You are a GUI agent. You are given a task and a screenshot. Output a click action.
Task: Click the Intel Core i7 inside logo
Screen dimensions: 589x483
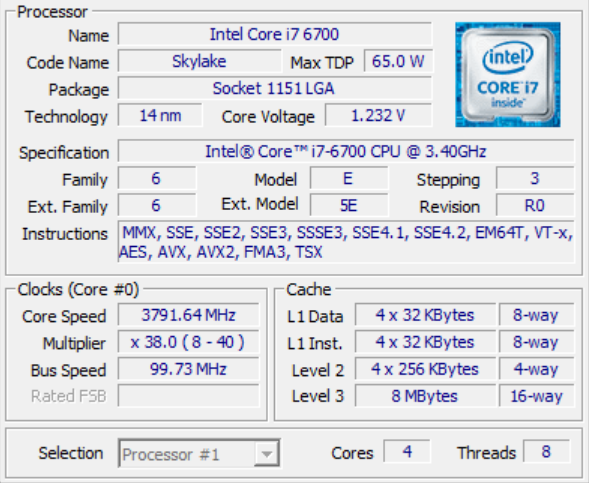(x=507, y=74)
